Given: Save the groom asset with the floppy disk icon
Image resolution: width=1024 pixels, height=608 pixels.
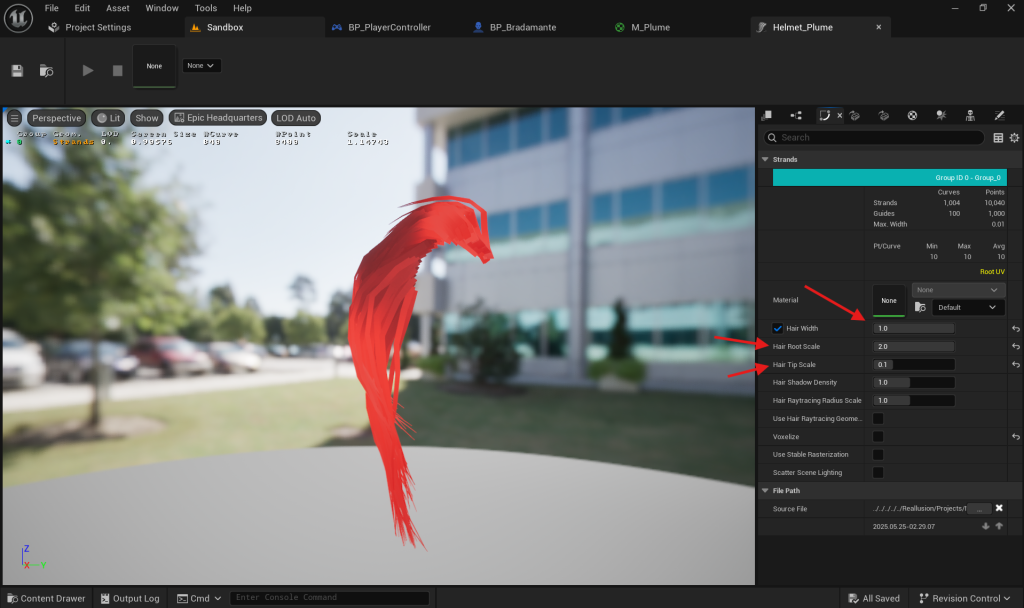Looking at the screenshot, I should click(x=17, y=71).
